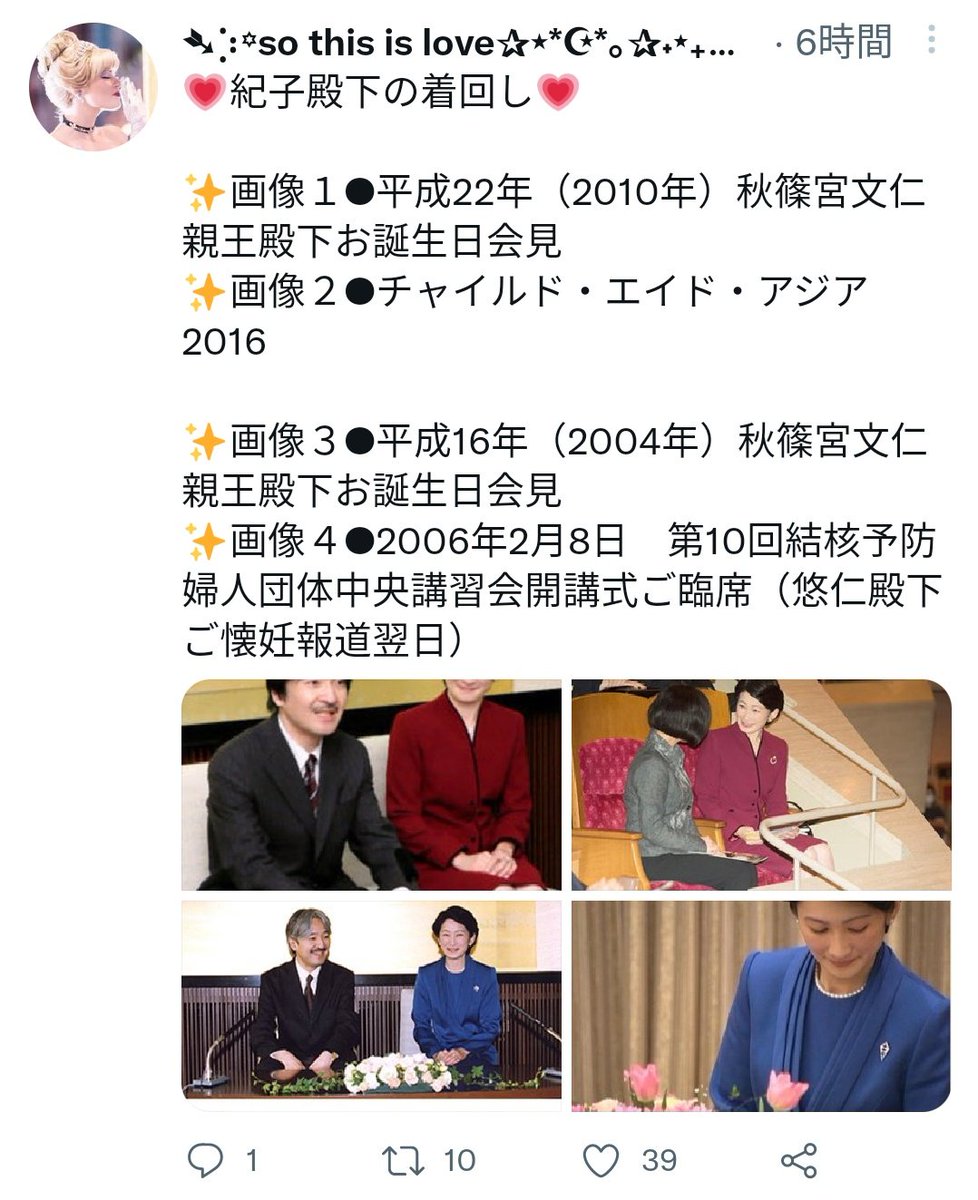
Task: Tap the reply speech bubble icon
Action: [206, 1160]
